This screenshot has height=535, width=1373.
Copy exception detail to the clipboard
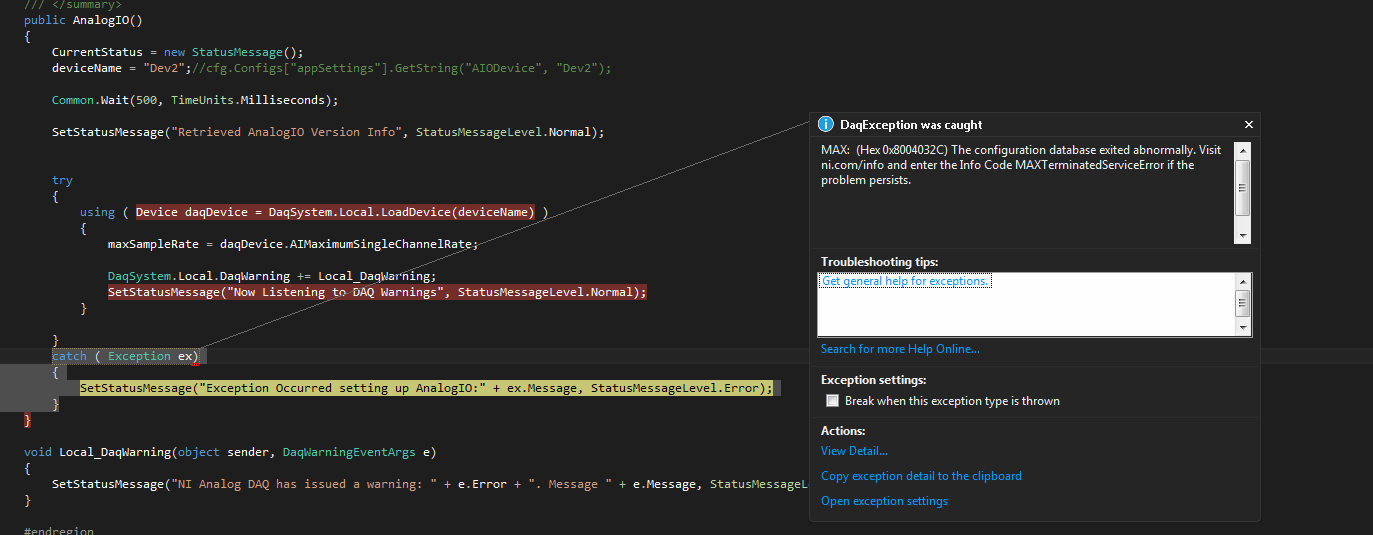point(921,476)
